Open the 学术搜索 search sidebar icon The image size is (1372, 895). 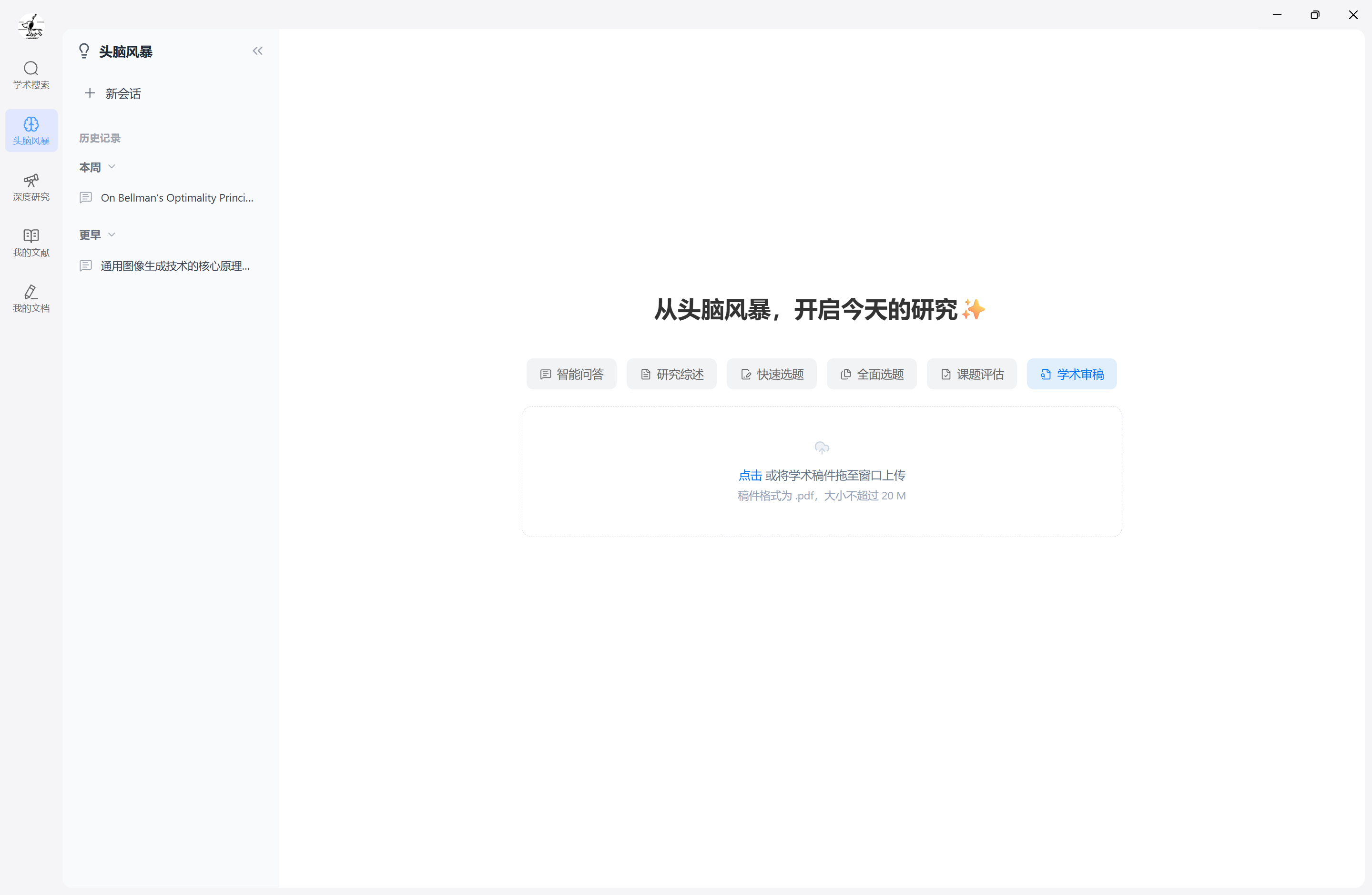[x=31, y=75]
